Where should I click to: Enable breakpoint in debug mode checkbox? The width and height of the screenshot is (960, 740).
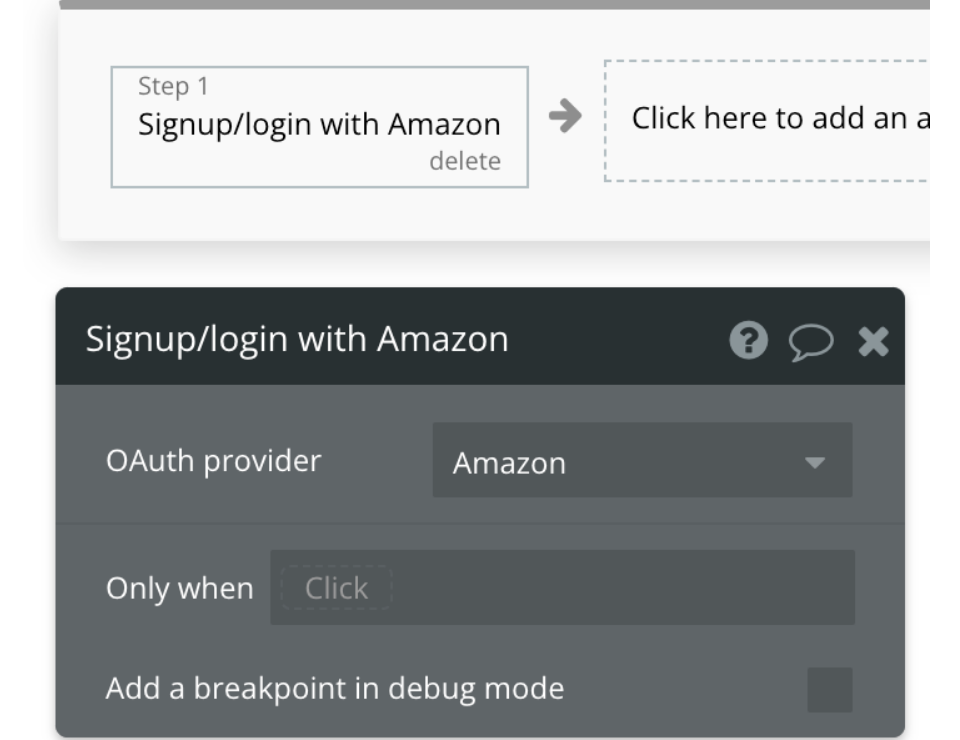tap(830, 690)
